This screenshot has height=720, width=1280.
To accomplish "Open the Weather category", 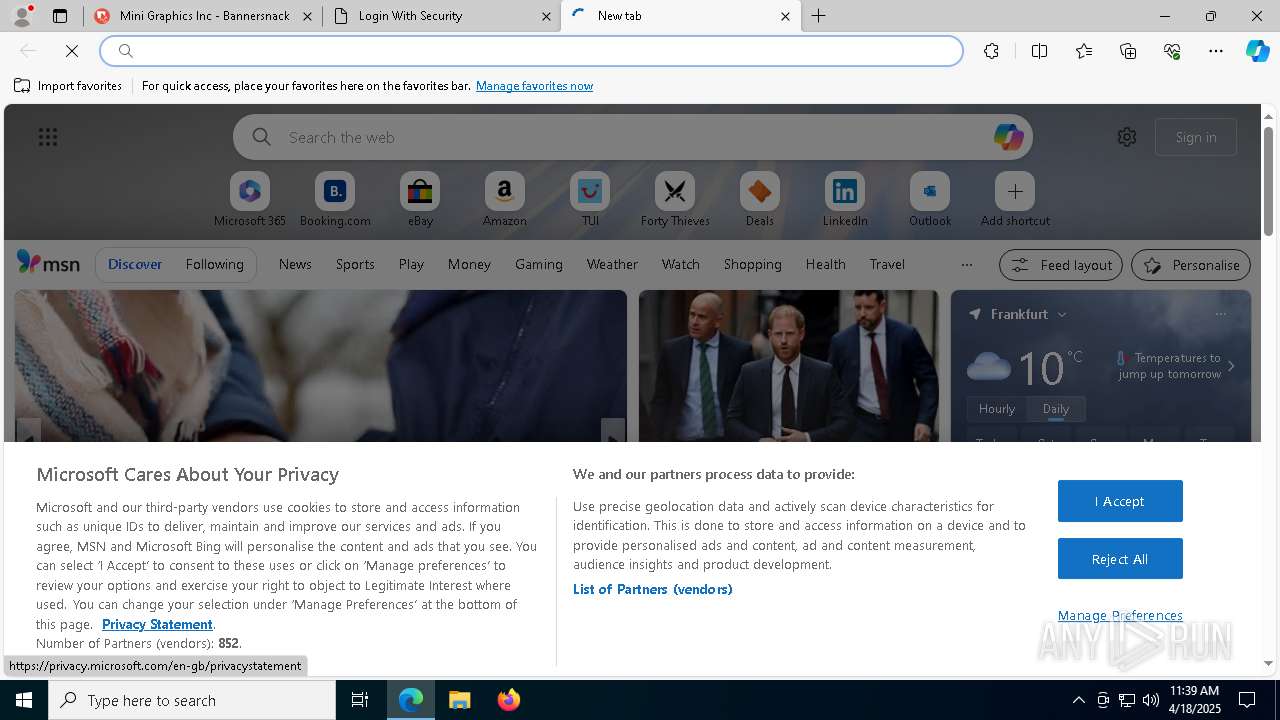I will pos(612,264).
